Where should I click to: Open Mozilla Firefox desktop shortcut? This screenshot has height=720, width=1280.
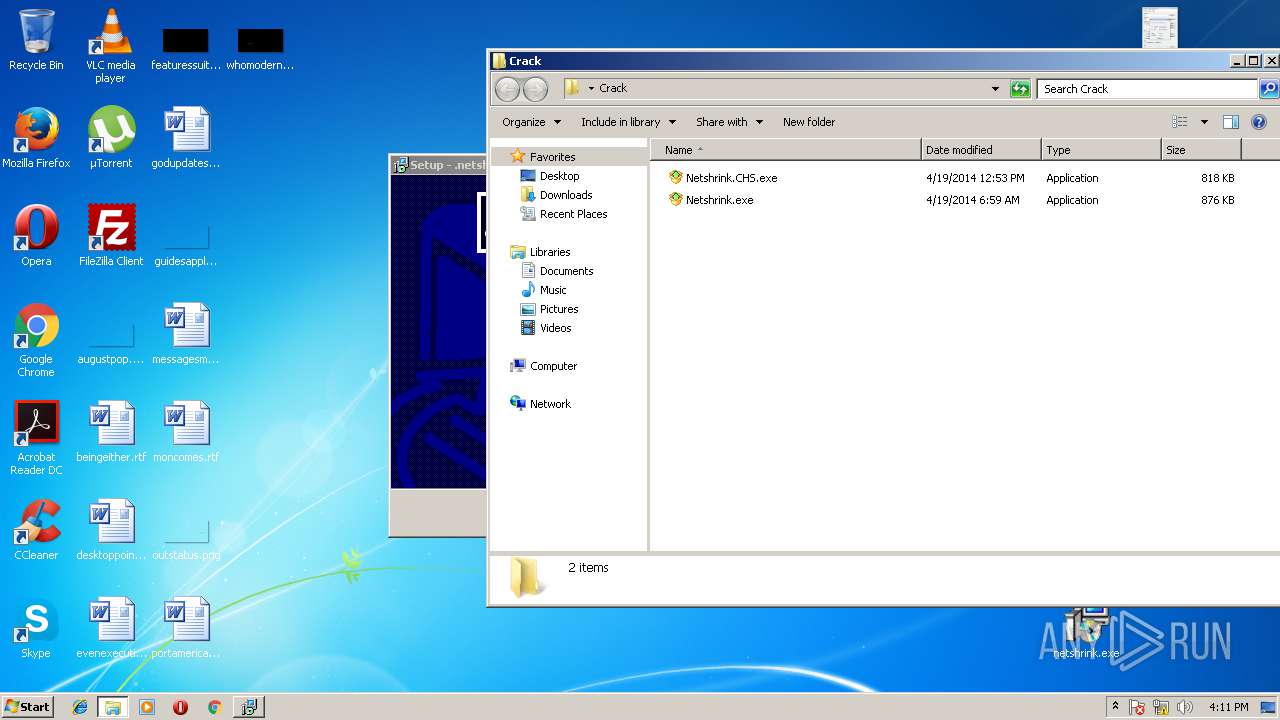click(x=36, y=138)
